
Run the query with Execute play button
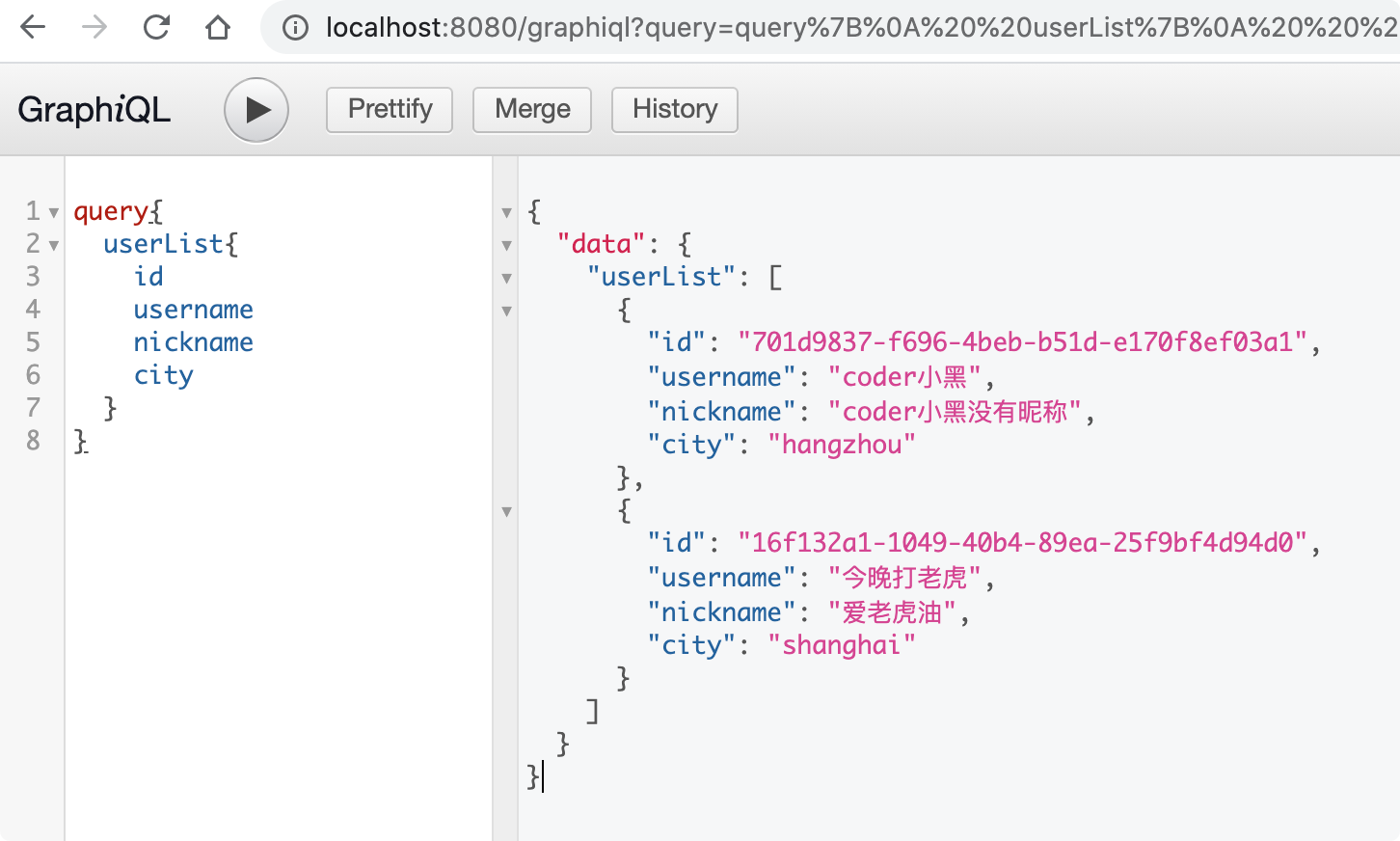[256, 110]
